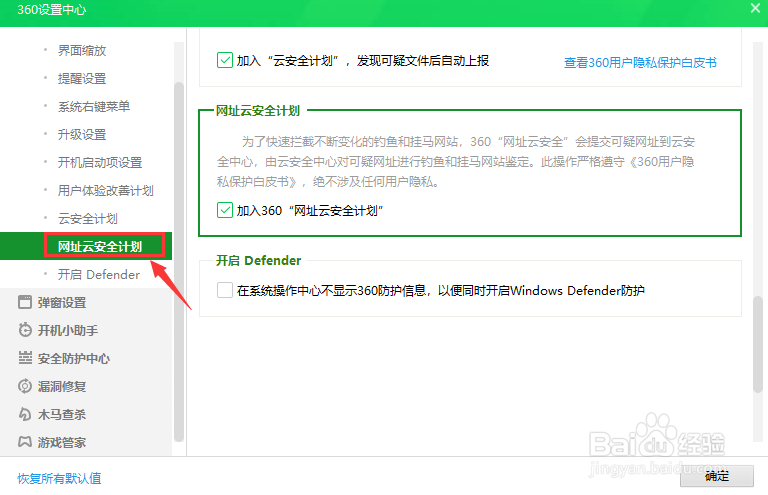Click 恢复所有默认值 link

(59, 478)
